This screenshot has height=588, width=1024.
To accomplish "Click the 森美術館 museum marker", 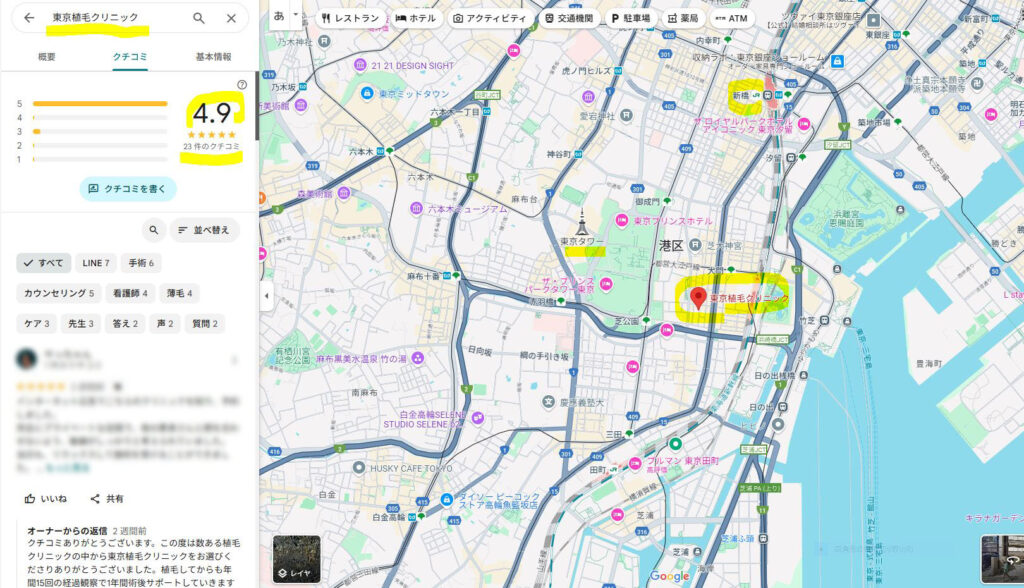I will pyautogui.click(x=344, y=193).
